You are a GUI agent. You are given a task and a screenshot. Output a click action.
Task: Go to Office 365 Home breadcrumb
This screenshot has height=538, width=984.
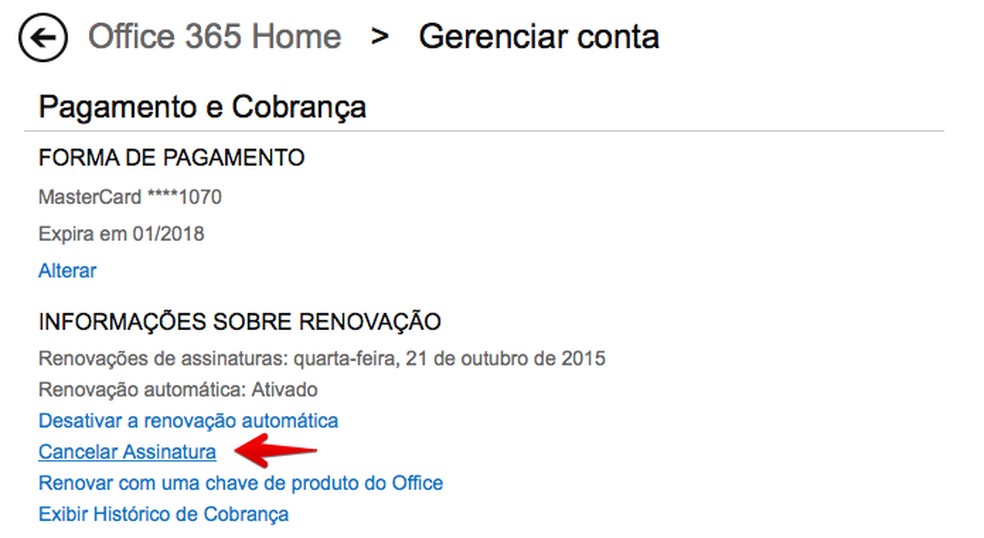pos(214,37)
